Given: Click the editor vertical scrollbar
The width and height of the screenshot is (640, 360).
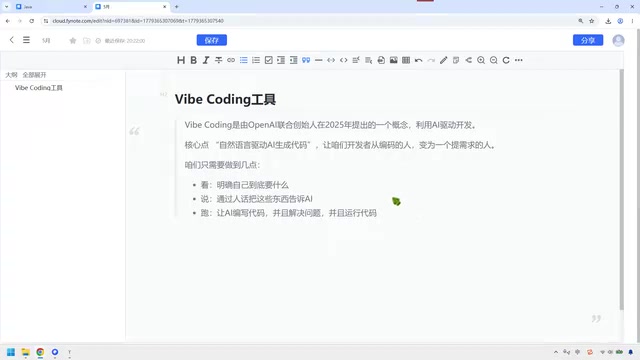Looking at the screenshot, I should coord(622,189).
